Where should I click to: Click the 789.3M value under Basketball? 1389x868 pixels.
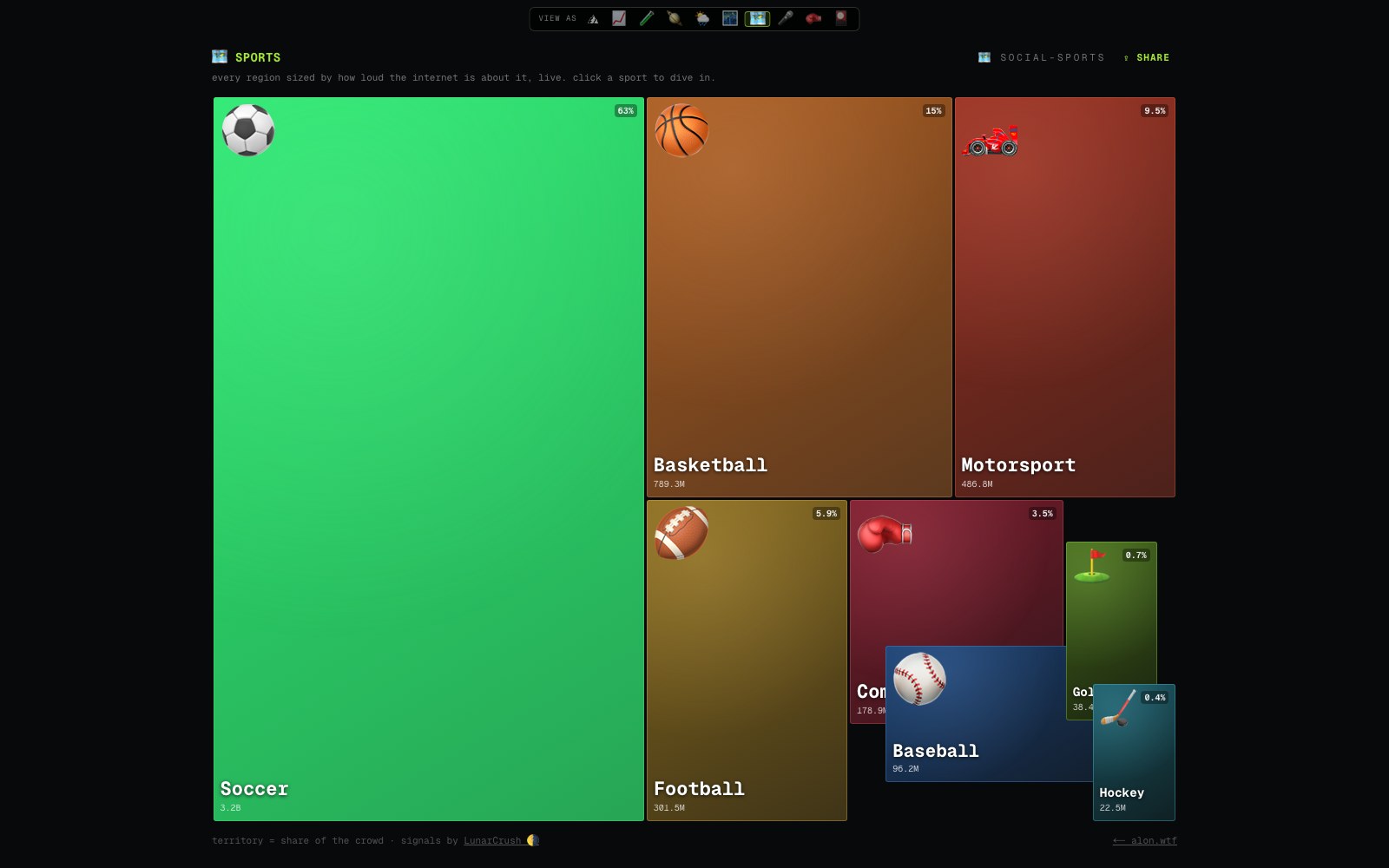click(669, 484)
